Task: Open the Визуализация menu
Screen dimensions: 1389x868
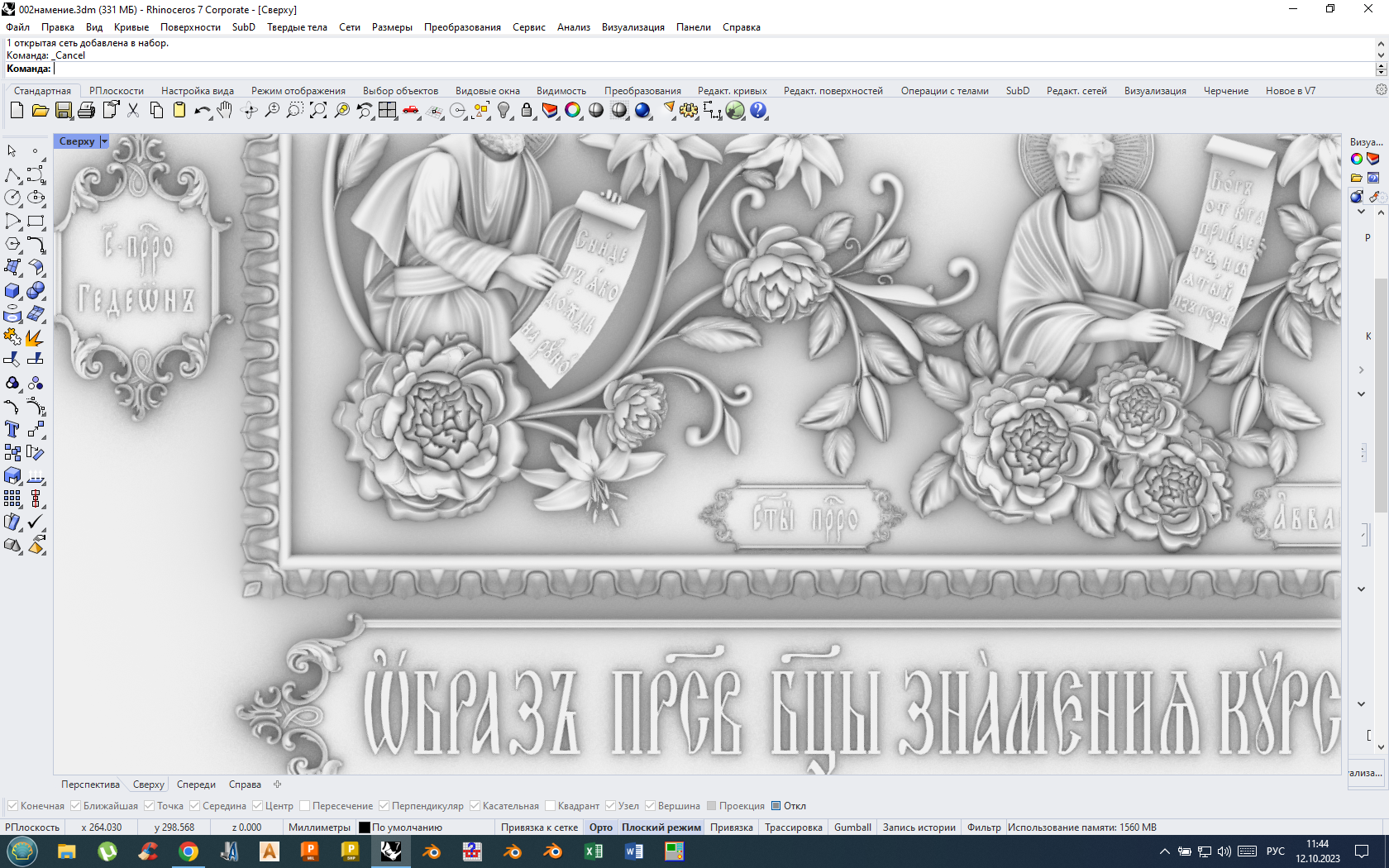Action: [x=632, y=27]
